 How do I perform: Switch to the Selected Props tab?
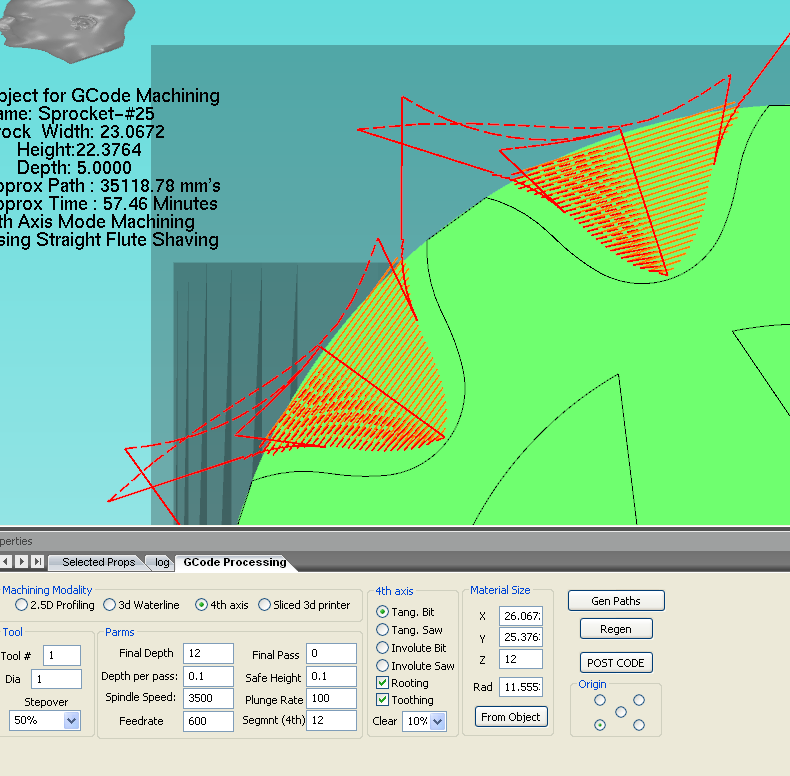97,562
